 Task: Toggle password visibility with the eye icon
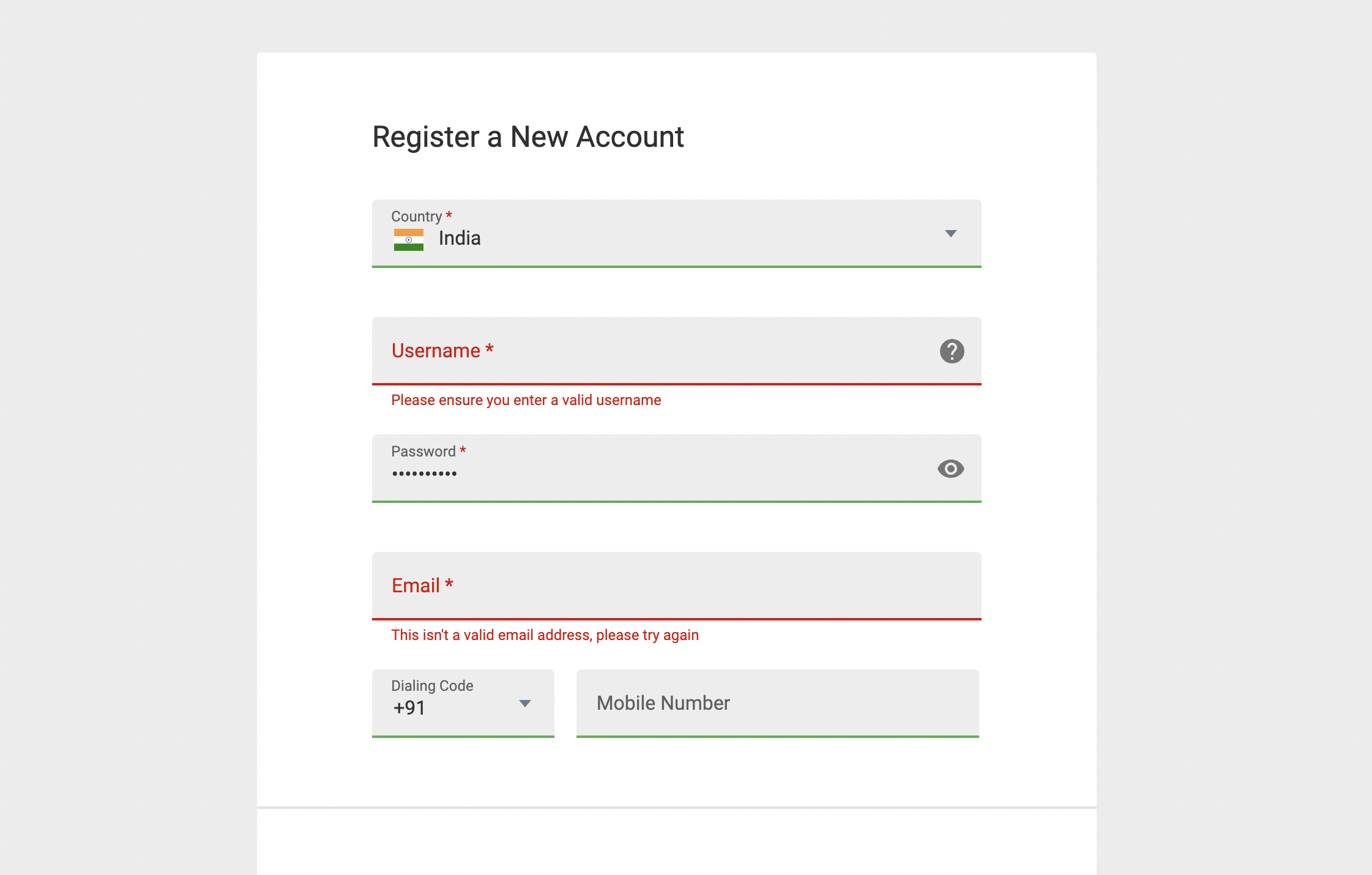(x=951, y=468)
